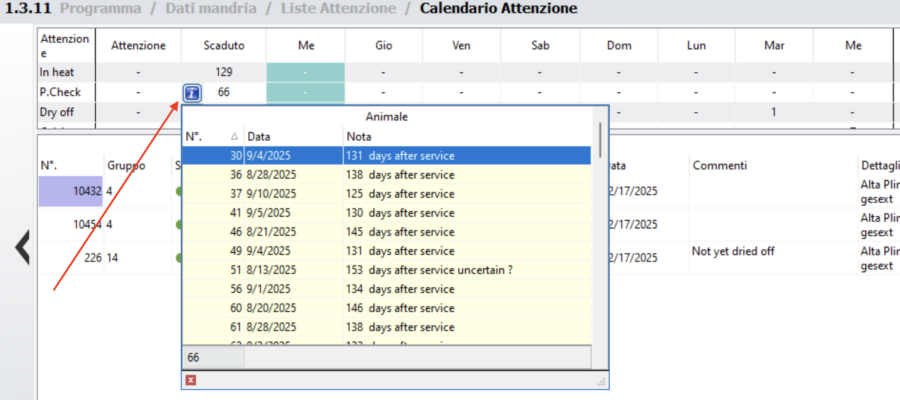
Task: Click the Commenti column header
Action: point(720,165)
